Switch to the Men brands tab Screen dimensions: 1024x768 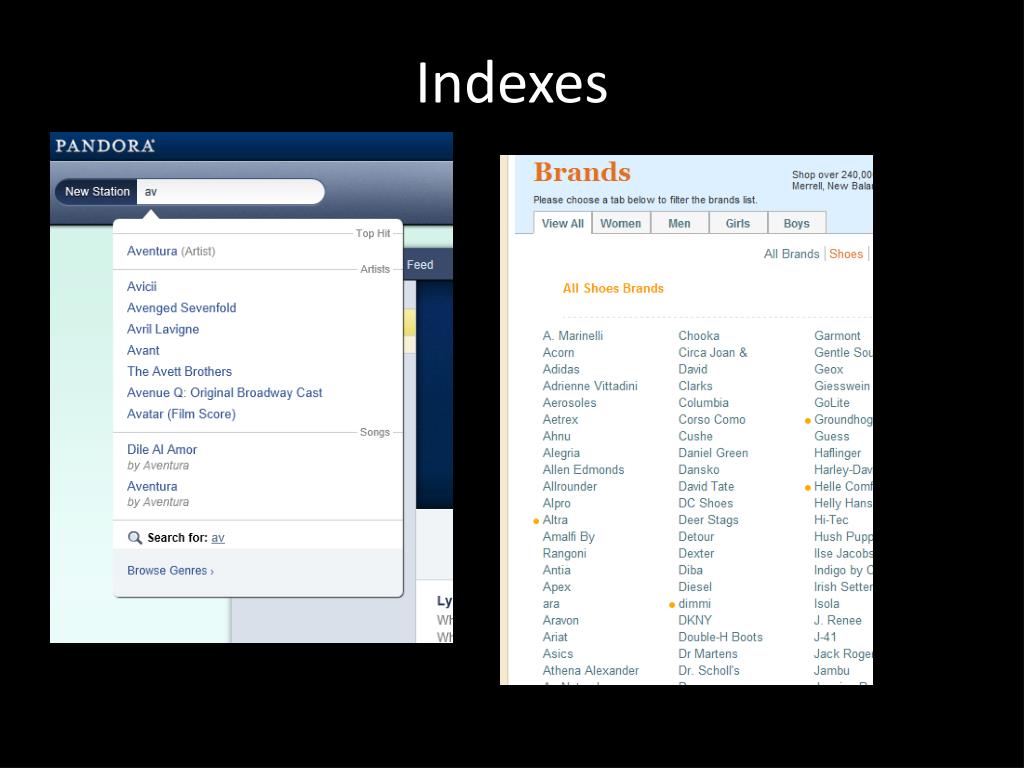(679, 223)
